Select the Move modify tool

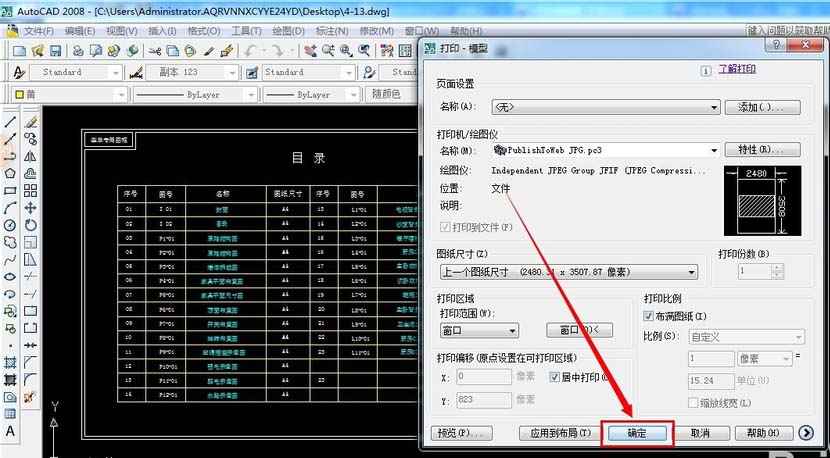tap(31, 208)
